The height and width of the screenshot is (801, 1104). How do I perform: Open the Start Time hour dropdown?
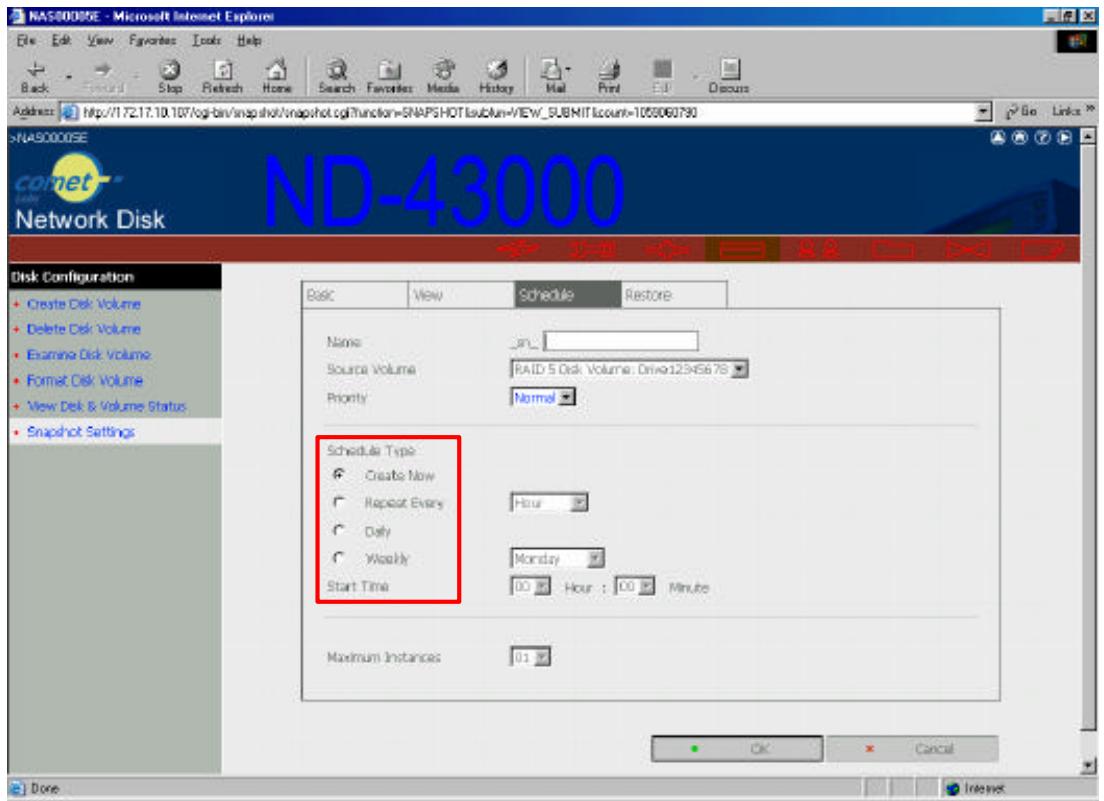click(x=530, y=586)
